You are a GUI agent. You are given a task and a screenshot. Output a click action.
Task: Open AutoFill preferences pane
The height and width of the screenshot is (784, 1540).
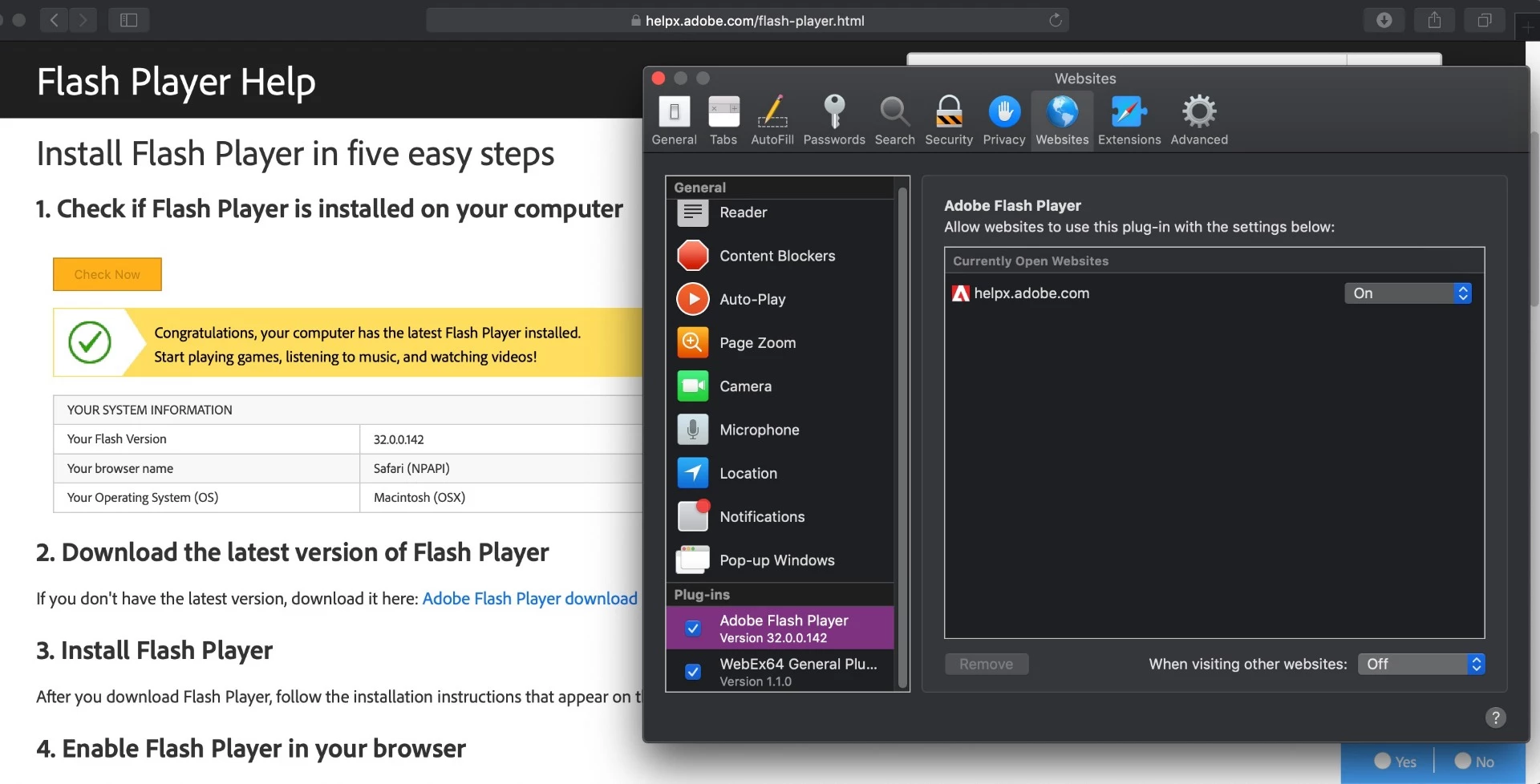tap(772, 121)
